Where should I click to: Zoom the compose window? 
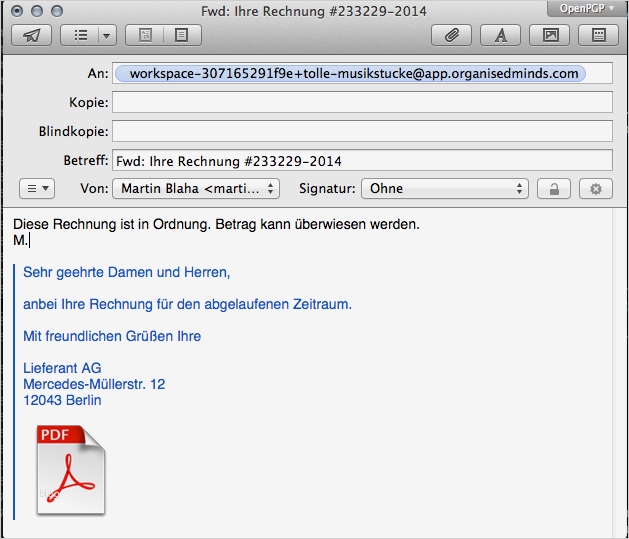57,11
